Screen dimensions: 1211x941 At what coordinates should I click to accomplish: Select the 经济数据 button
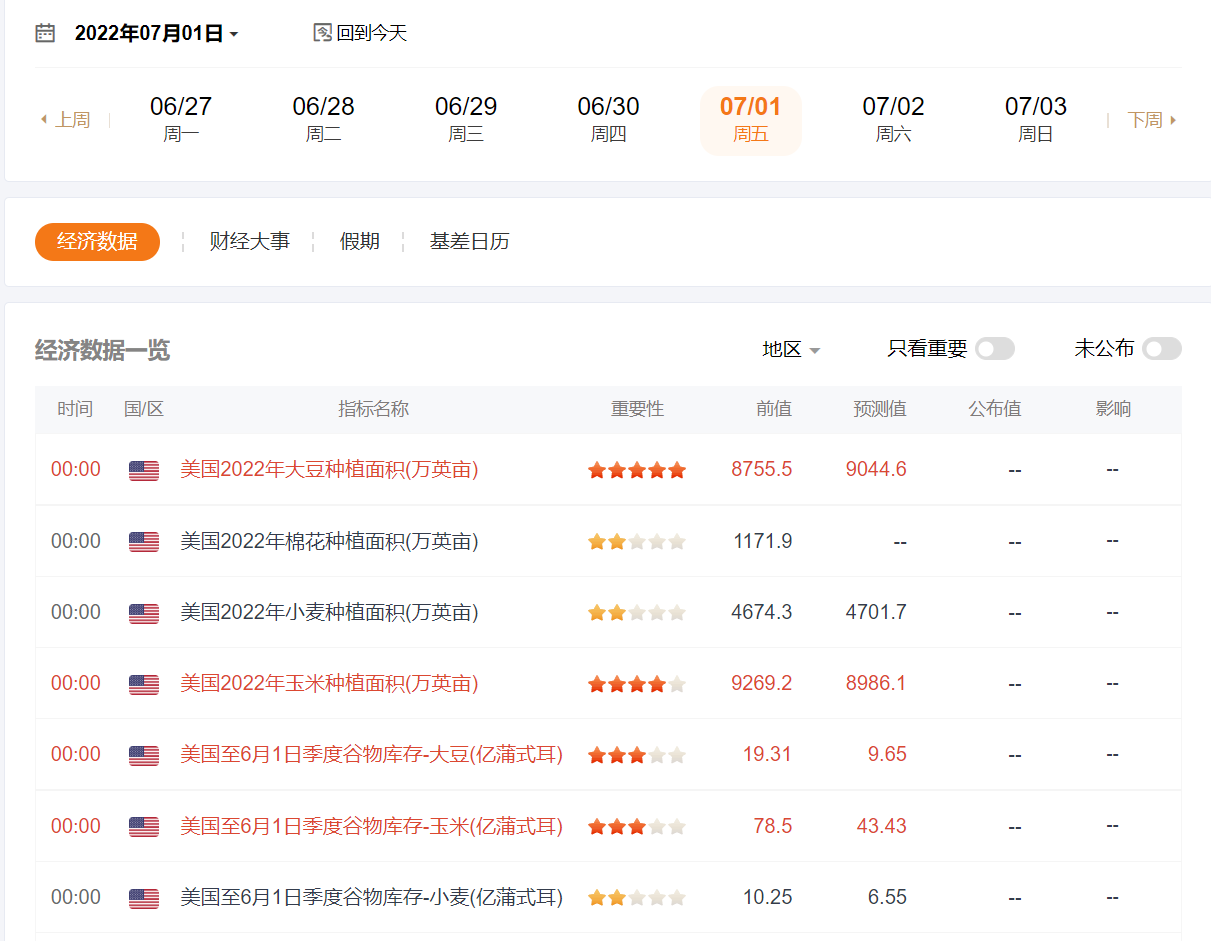tap(97, 242)
